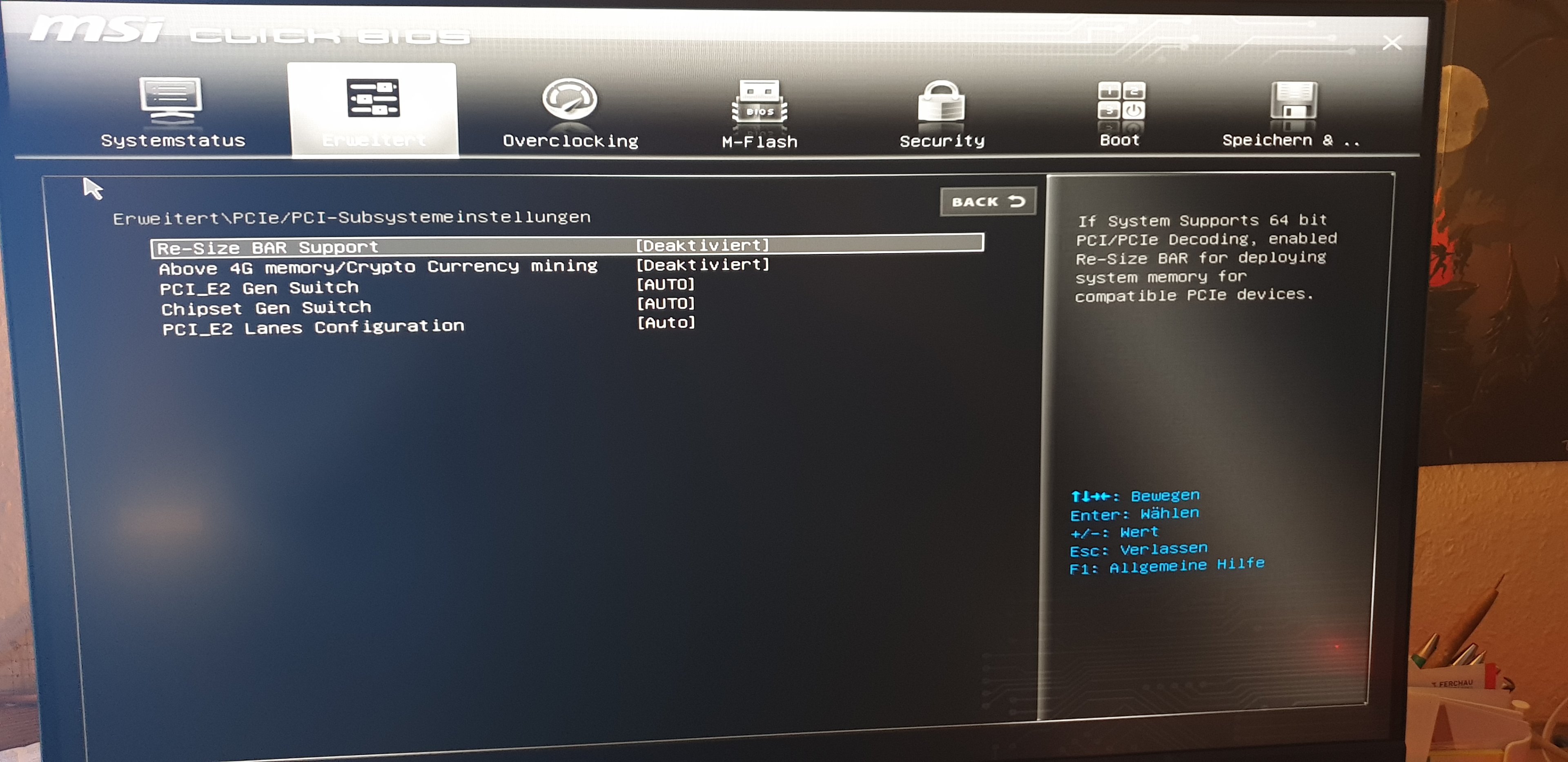Image resolution: width=1568 pixels, height=762 pixels.
Task: Click the PCI_E2 Lanes Configuration label
Action: click(313, 328)
